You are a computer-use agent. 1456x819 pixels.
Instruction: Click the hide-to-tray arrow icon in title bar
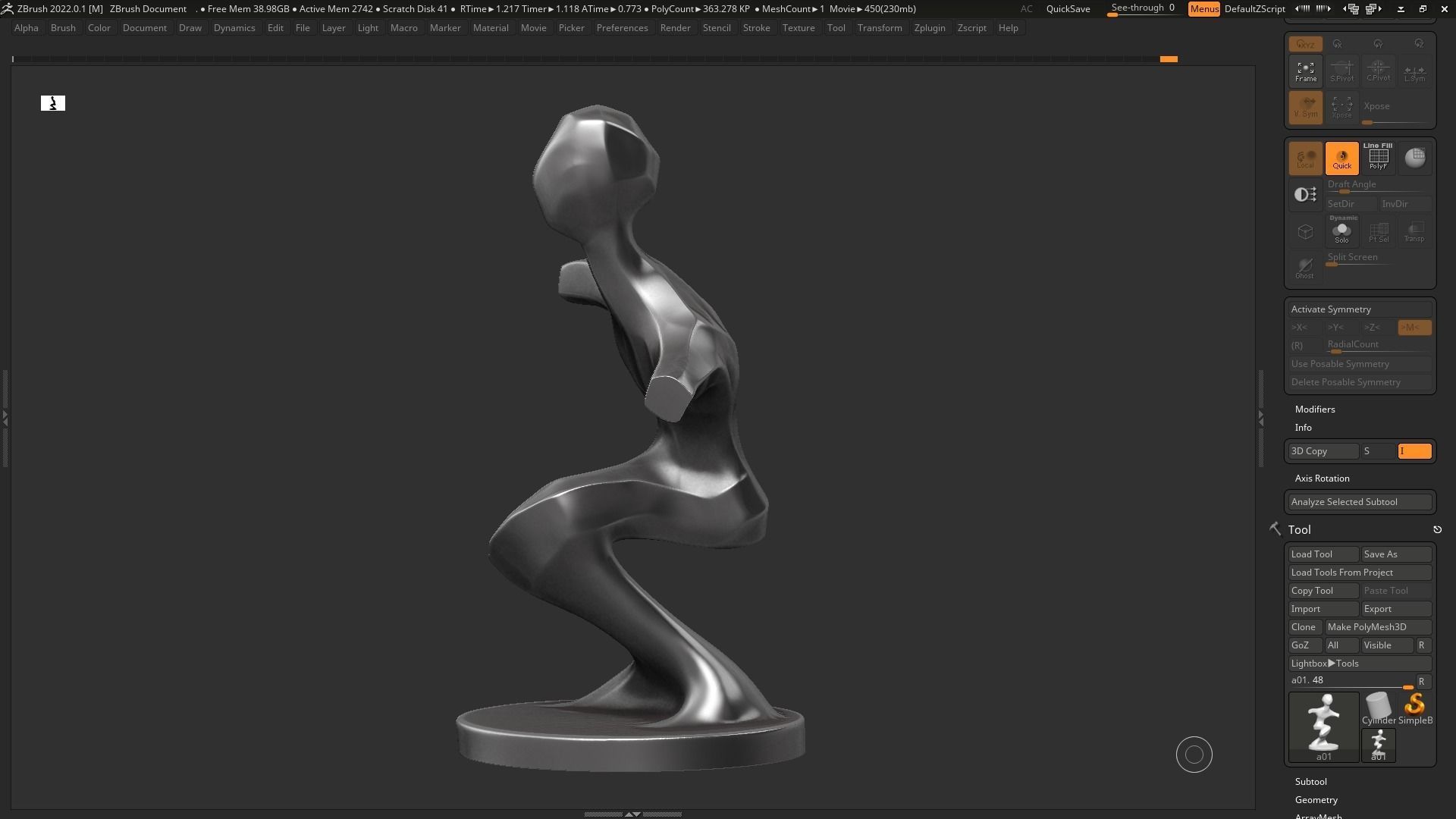point(1400,9)
